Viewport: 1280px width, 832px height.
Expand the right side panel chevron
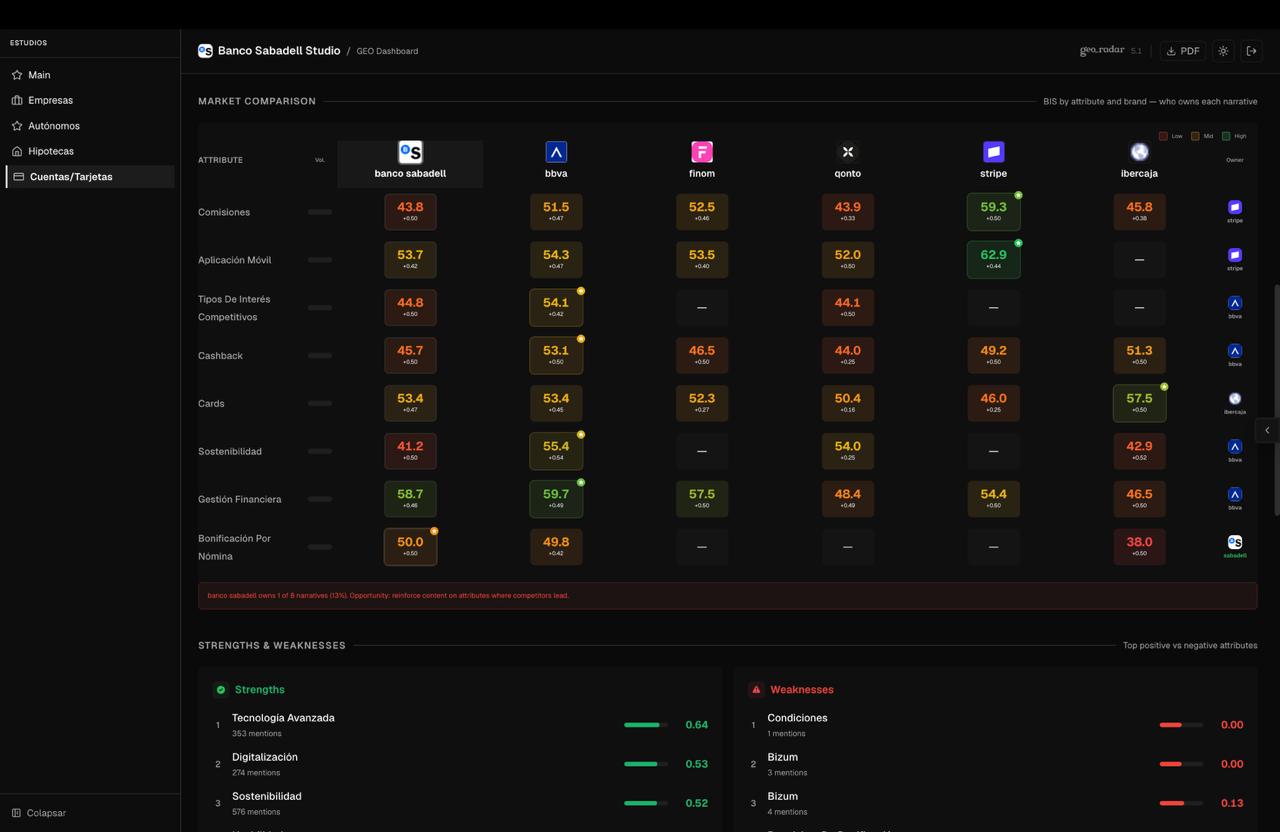pyautogui.click(x=1267, y=430)
